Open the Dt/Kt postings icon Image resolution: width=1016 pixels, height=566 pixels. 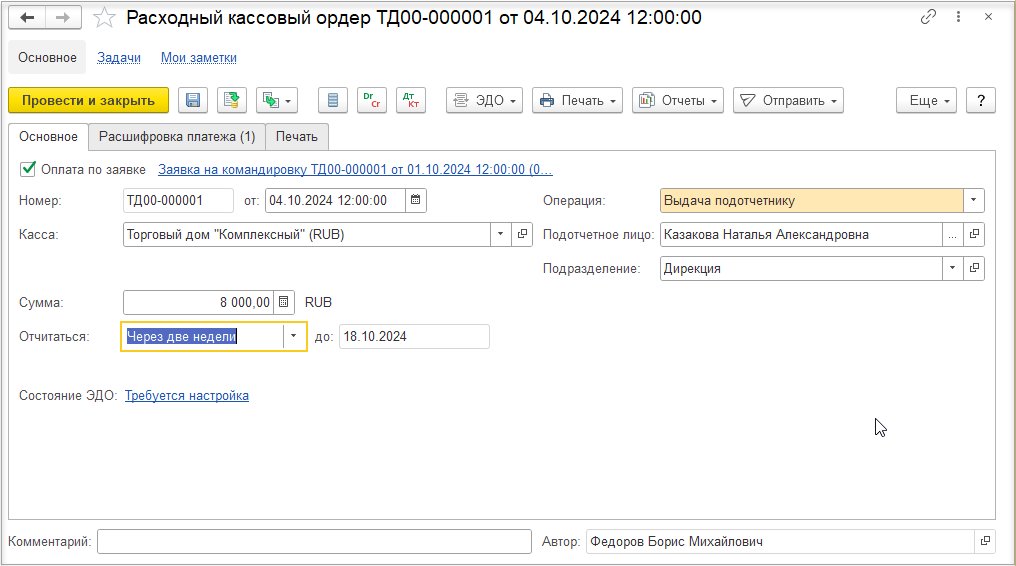tap(411, 100)
